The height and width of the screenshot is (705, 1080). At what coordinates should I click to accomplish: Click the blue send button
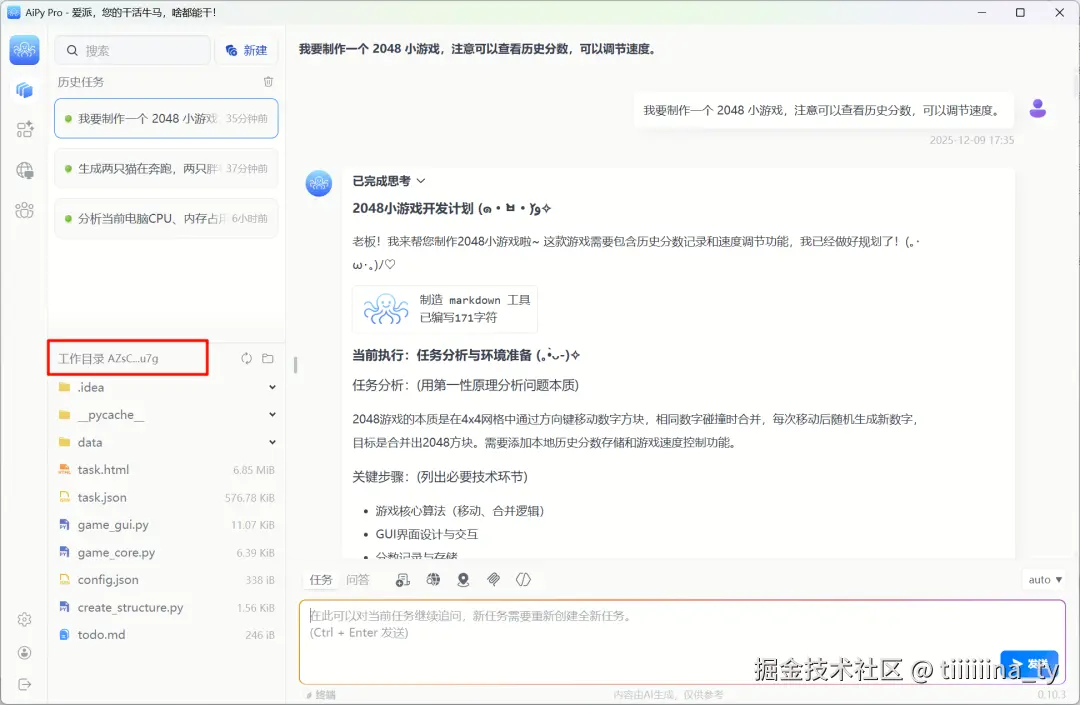(x=1029, y=664)
